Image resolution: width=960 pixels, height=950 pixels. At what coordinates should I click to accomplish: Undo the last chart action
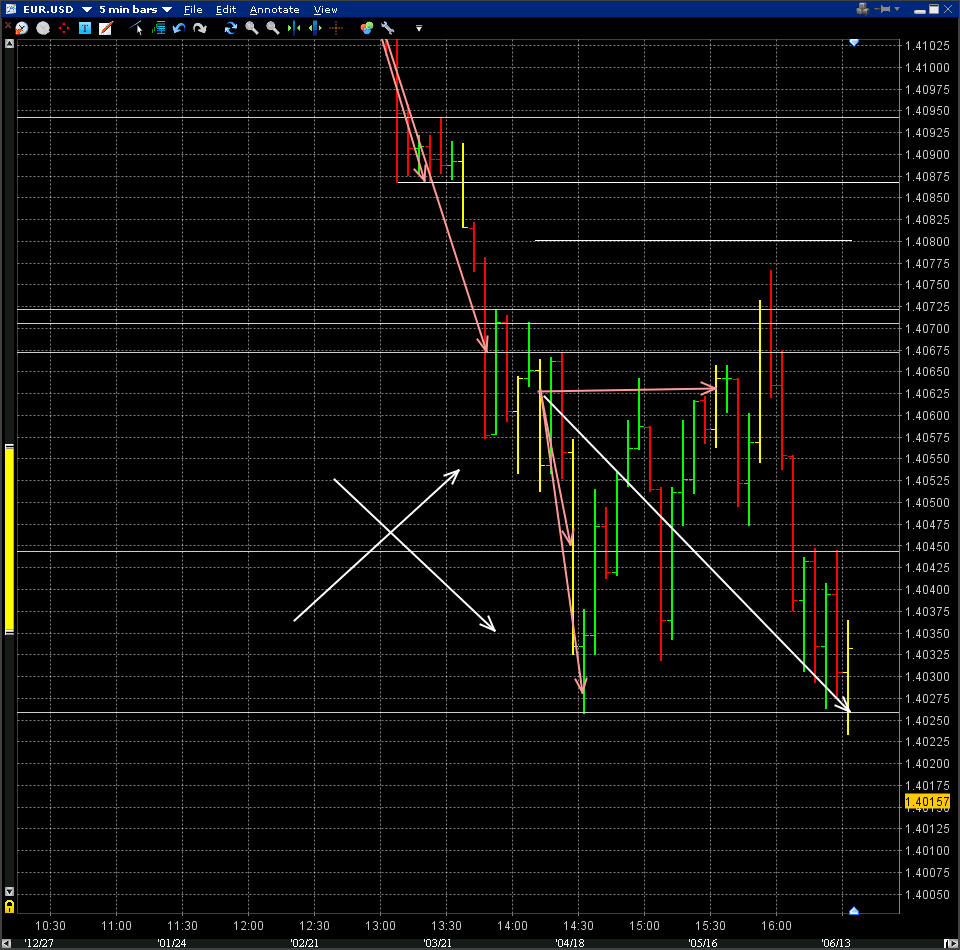pos(179,28)
